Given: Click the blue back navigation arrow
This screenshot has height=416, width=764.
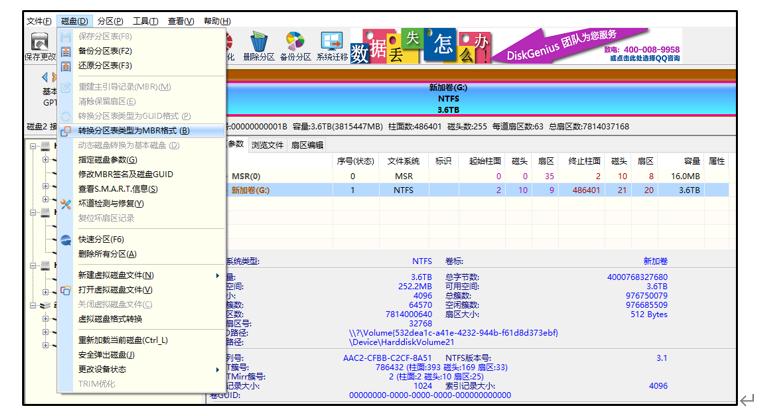Looking at the screenshot, I should coord(45,76).
